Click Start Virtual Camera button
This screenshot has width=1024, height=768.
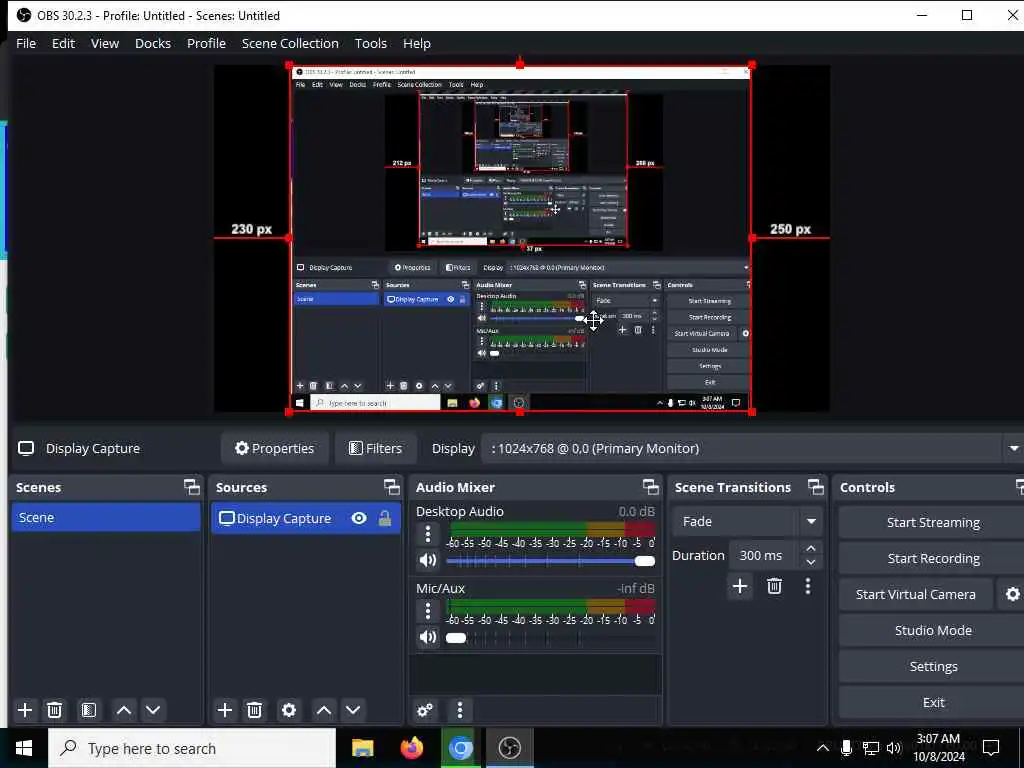pyautogui.click(x=916, y=594)
